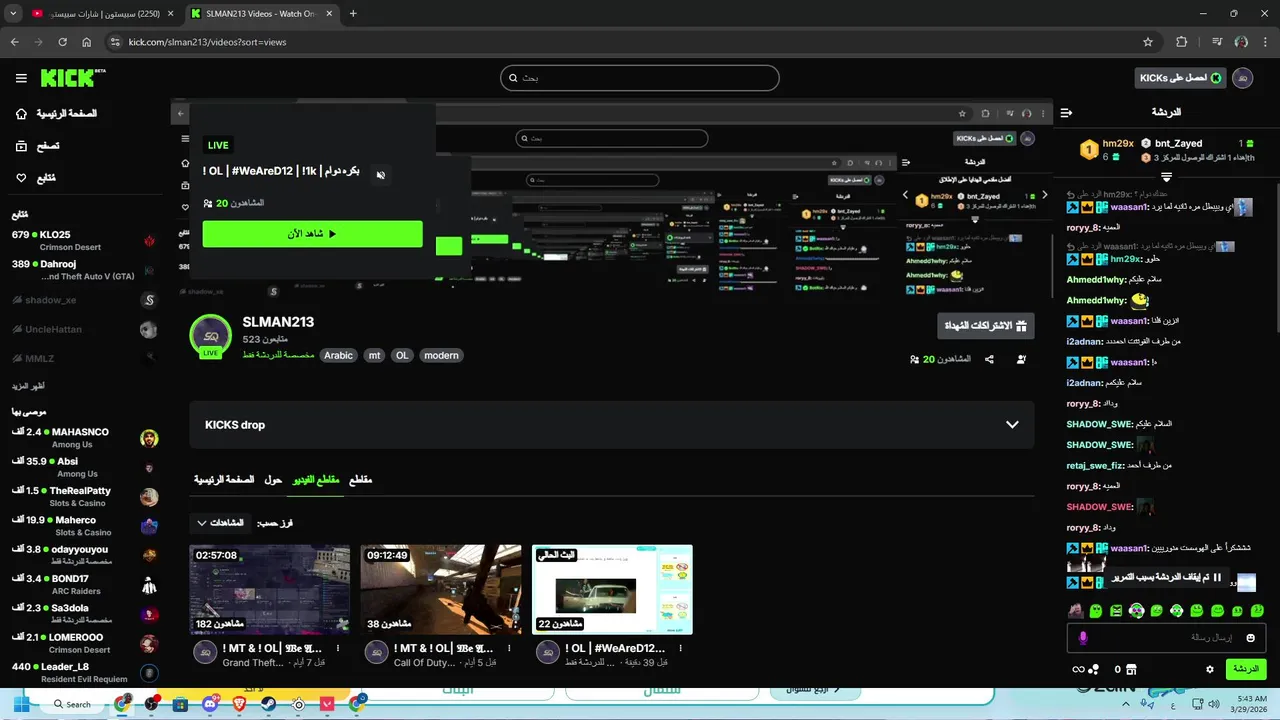Open LOMEROOO recommended channel
This screenshot has height=720, width=1280.
point(84,643)
